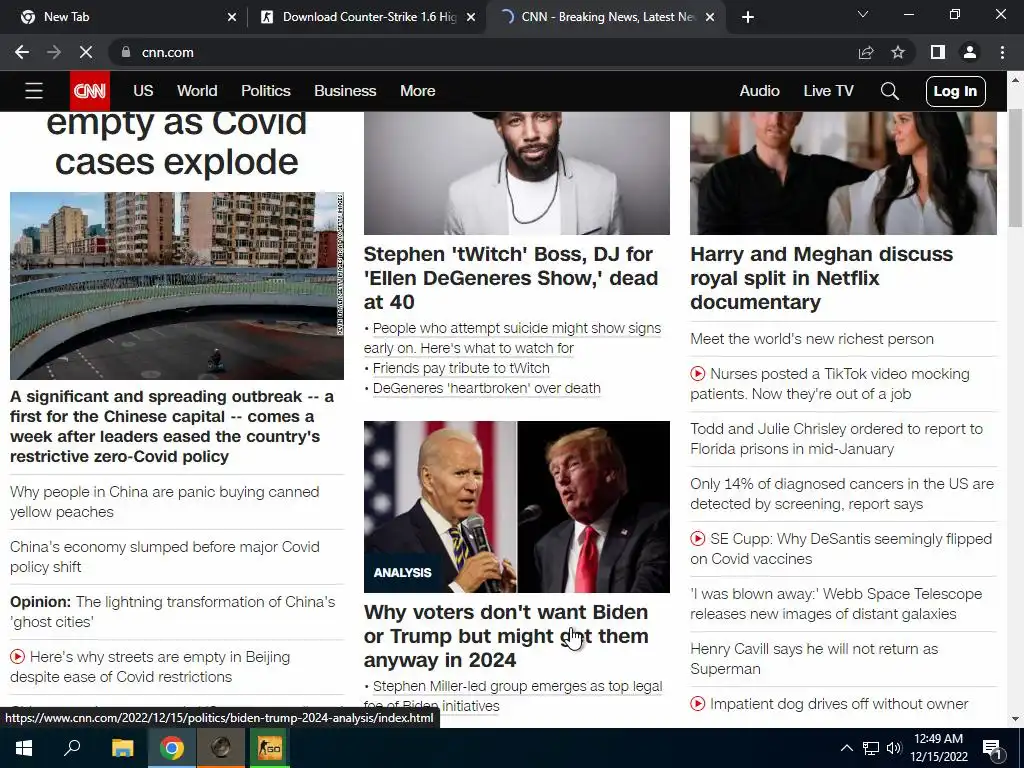Play Beijing empty streets video icon
Image resolution: width=1024 pixels, height=768 pixels.
[18, 657]
